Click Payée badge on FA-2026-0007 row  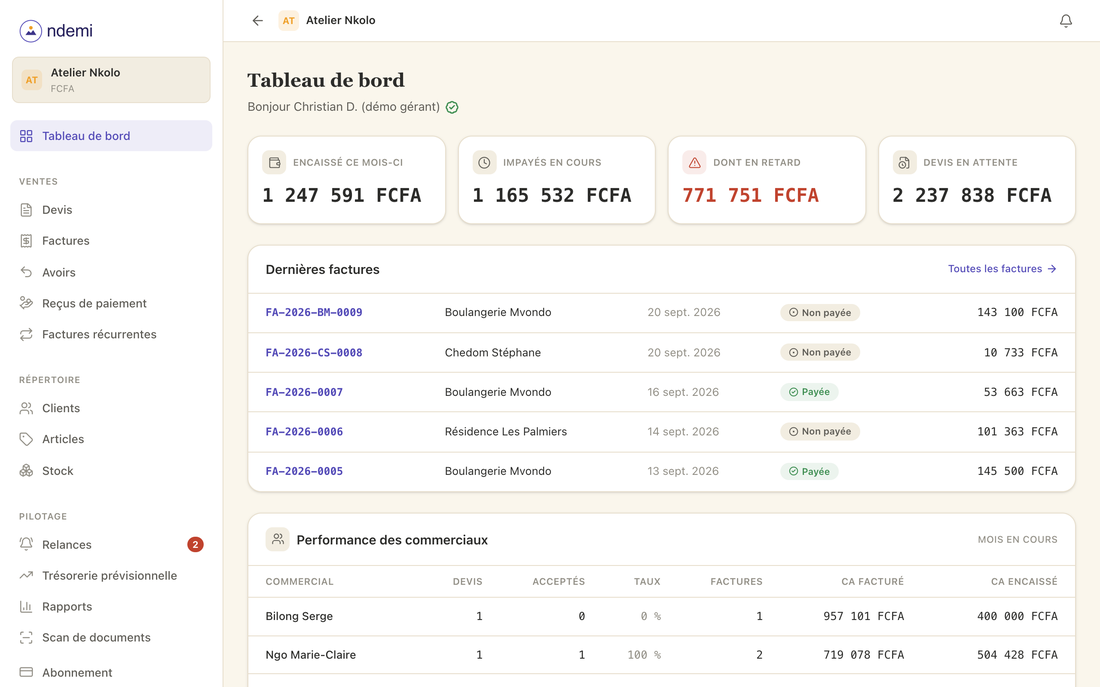[810, 392]
